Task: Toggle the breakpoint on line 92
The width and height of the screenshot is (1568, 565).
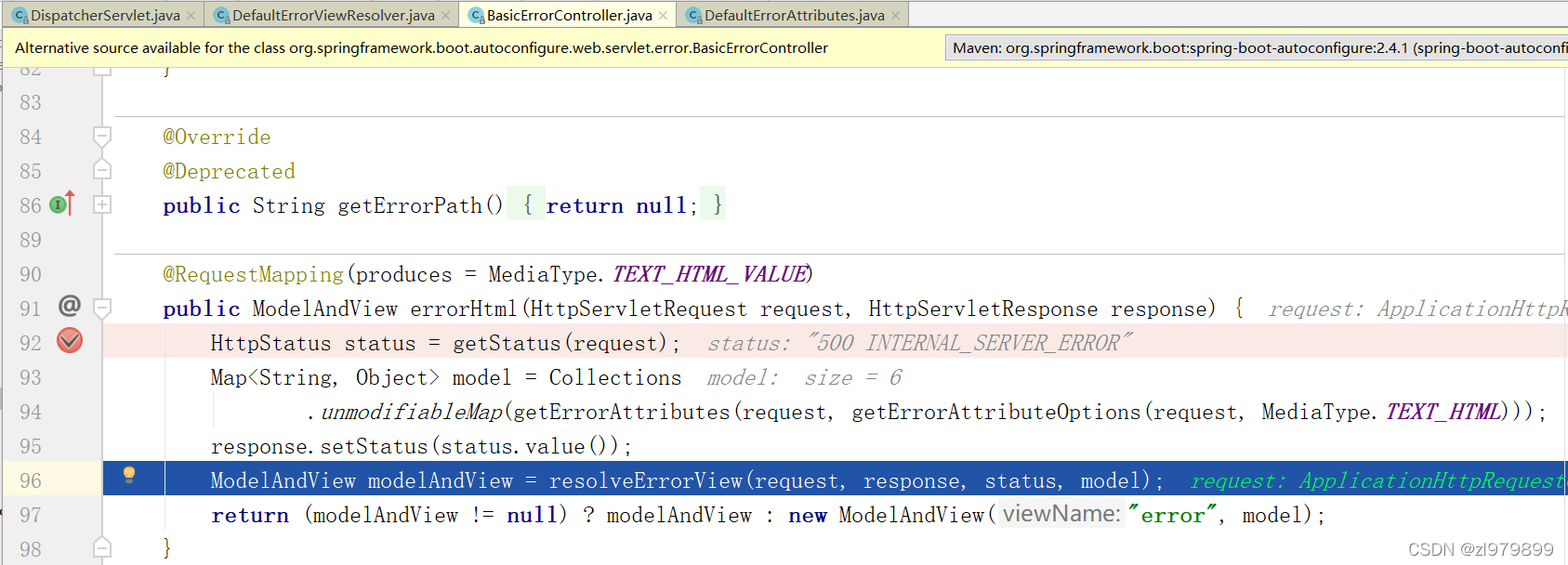Action: tap(70, 341)
